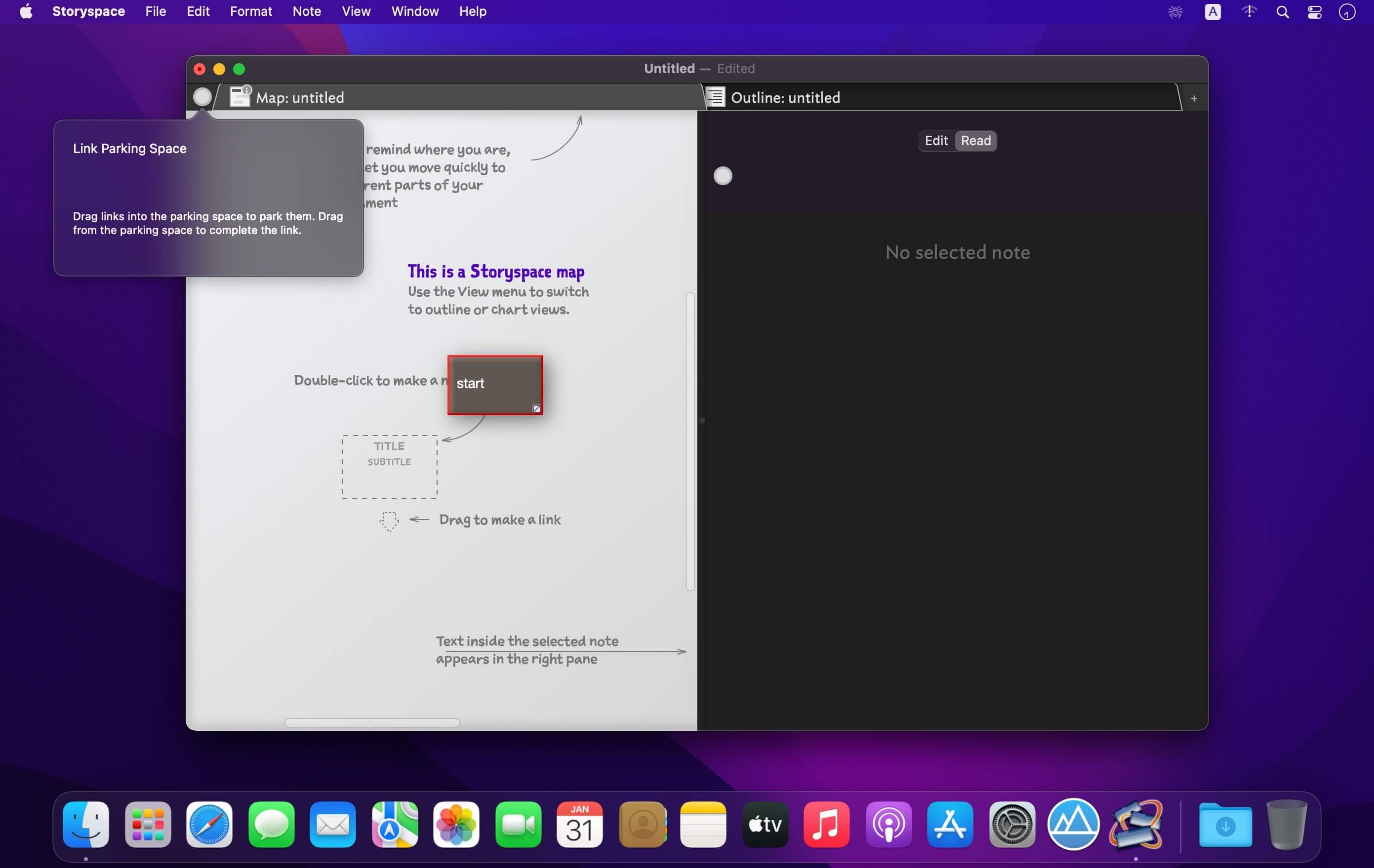
Task: Open Spotlight search in the menu bar
Action: [1282, 12]
